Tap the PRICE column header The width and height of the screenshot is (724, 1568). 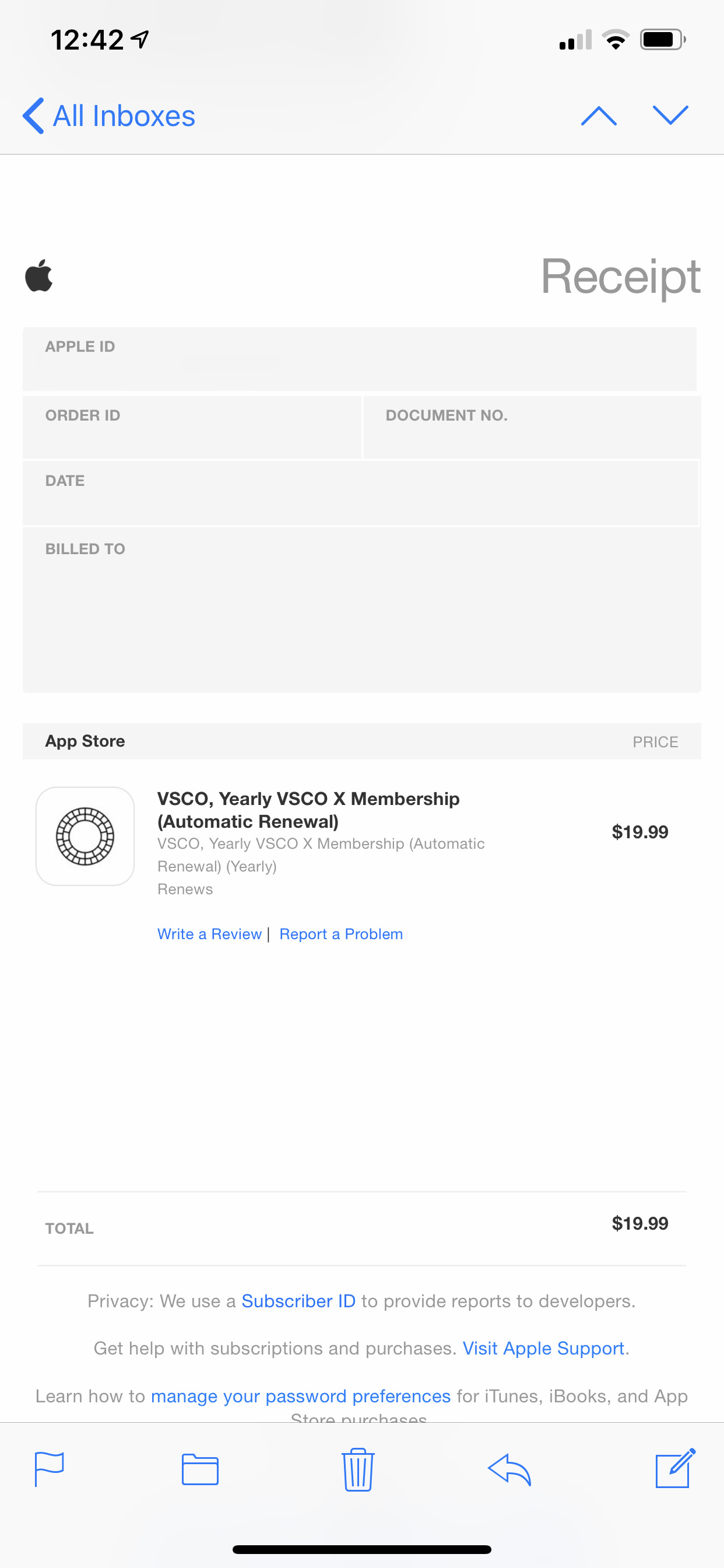pos(655,741)
